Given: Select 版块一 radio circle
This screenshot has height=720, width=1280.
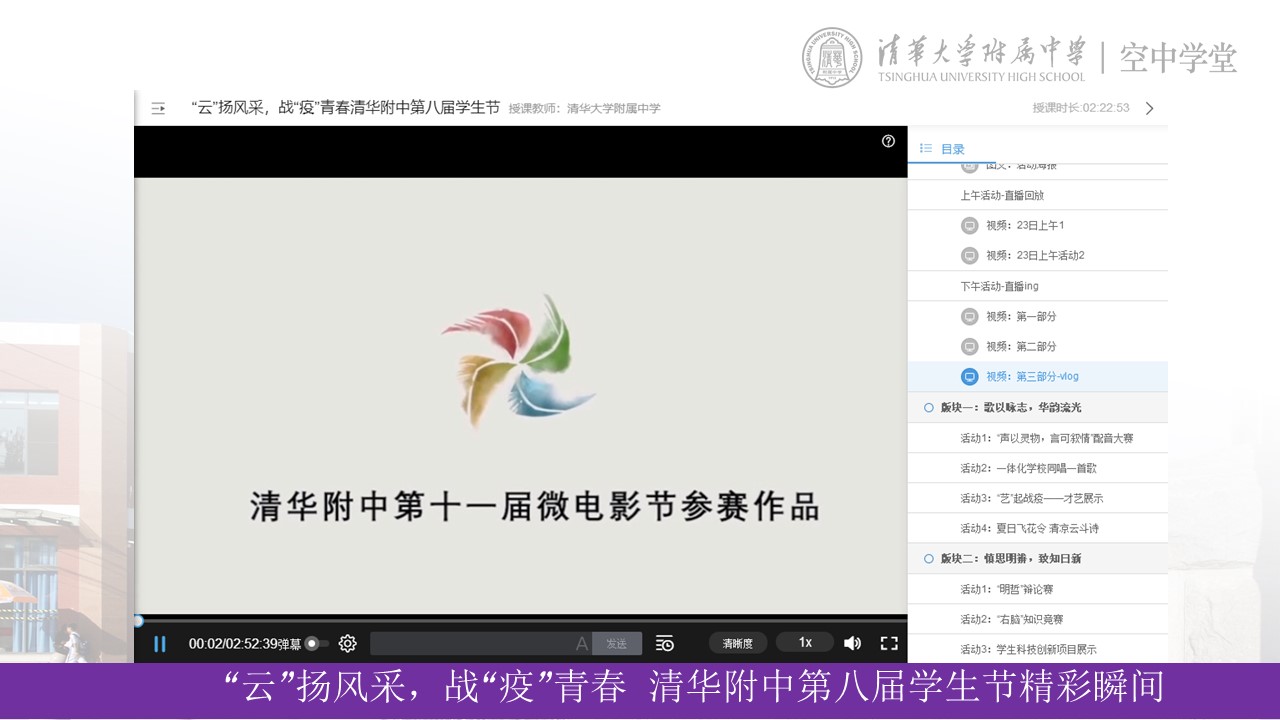Looking at the screenshot, I should (x=929, y=408).
